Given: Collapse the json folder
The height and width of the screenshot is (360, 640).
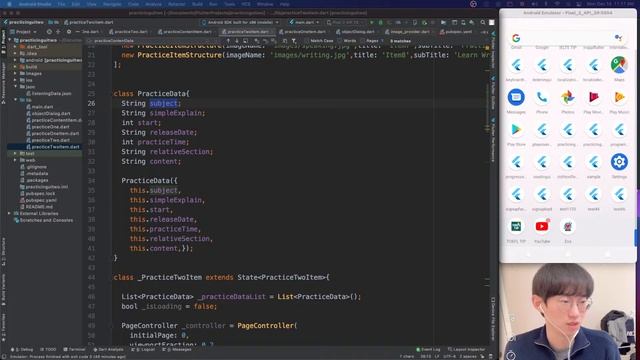Looking at the screenshot, I should [x=16, y=87].
